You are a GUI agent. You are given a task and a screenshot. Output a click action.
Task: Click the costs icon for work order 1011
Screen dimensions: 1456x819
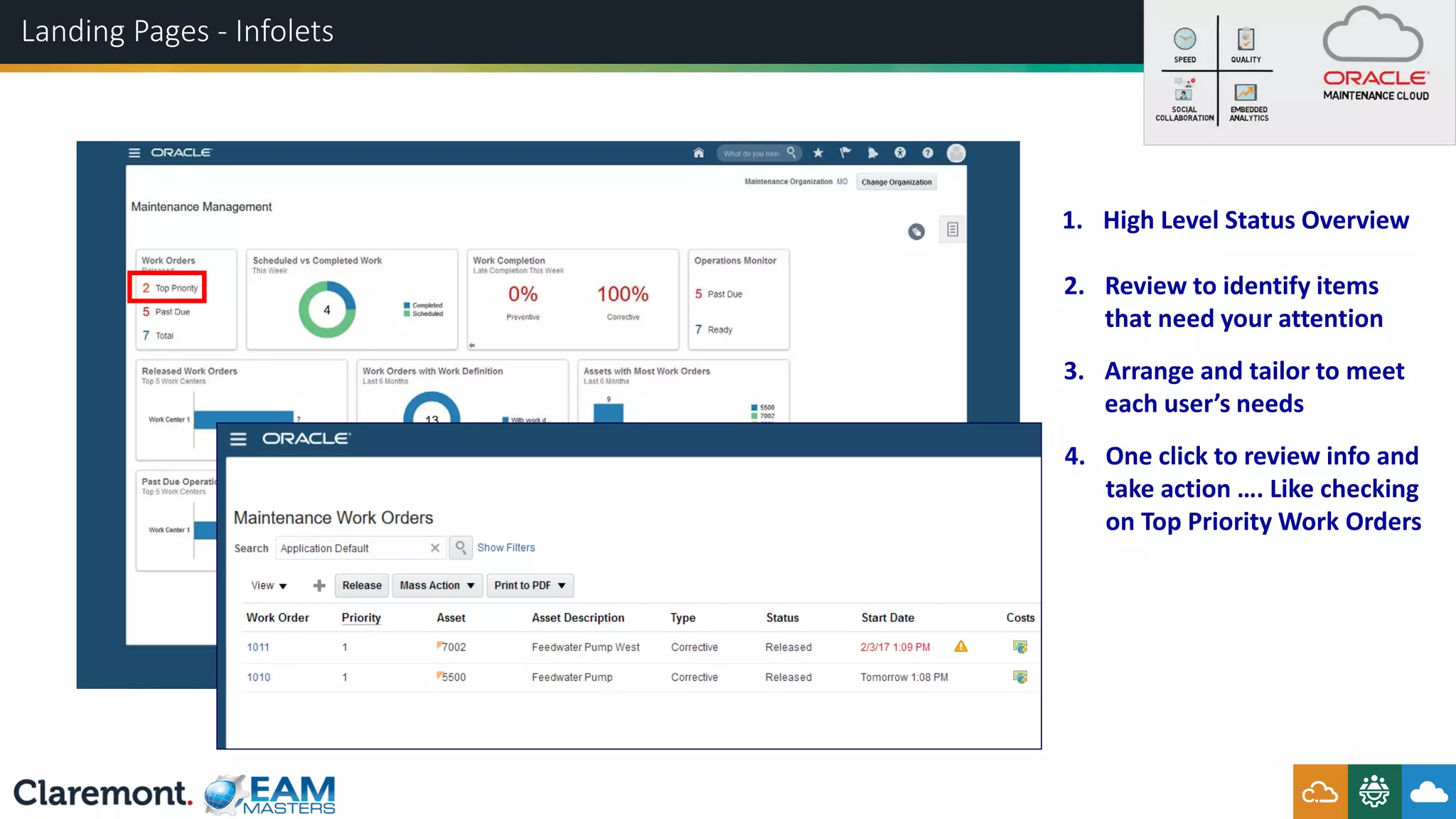(x=1019, y=647)
